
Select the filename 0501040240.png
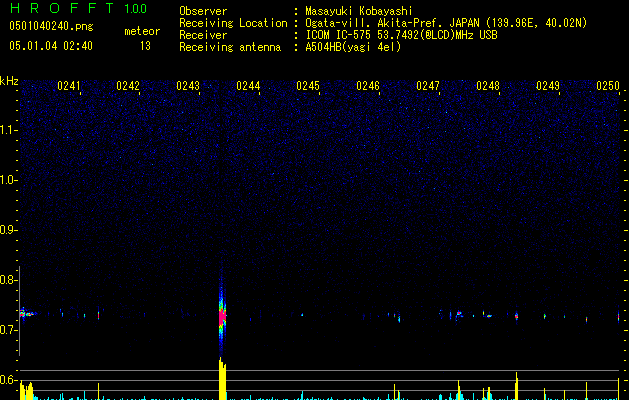click(x=51, y=26)
